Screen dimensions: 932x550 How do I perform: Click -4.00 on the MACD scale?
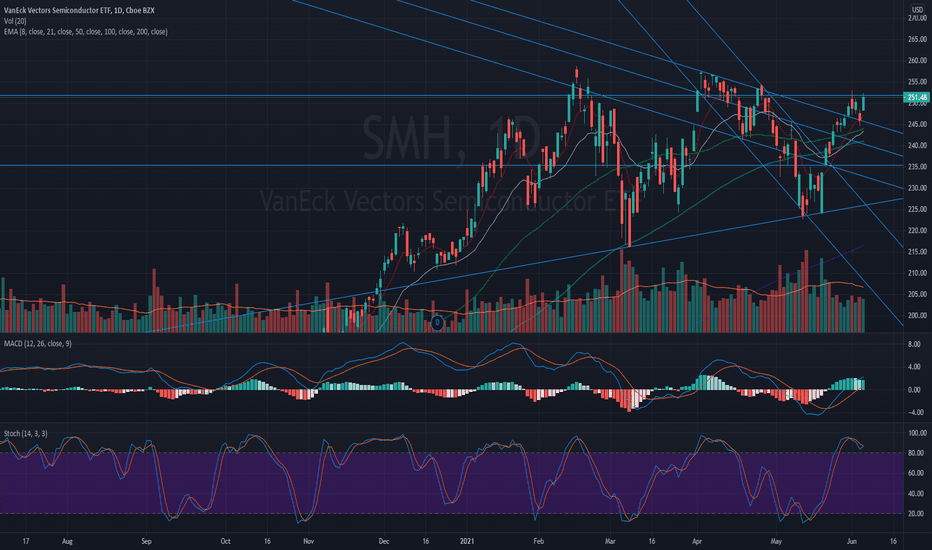pyautogui.click(x=915, y=412)
